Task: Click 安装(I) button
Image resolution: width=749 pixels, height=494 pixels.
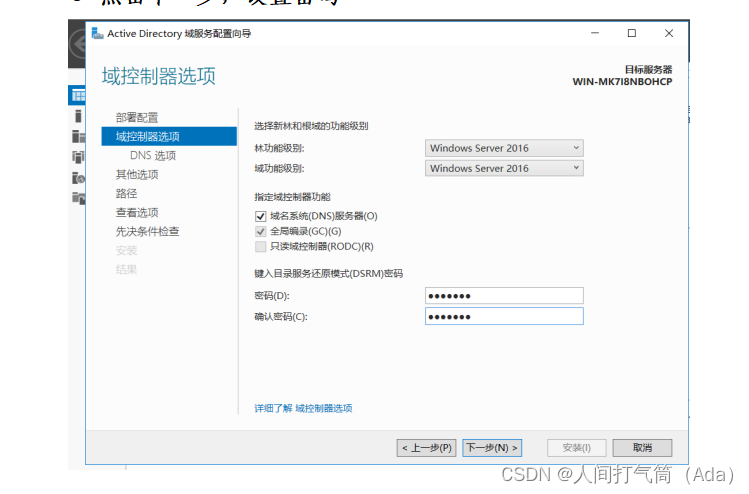Action: tap(577, 448)
